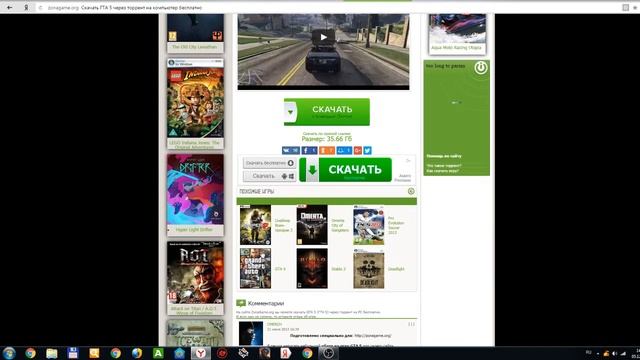Click the 'Скачать по прямой ссылке' link
This screenshot has width=640, height=360.
point(327,133)
